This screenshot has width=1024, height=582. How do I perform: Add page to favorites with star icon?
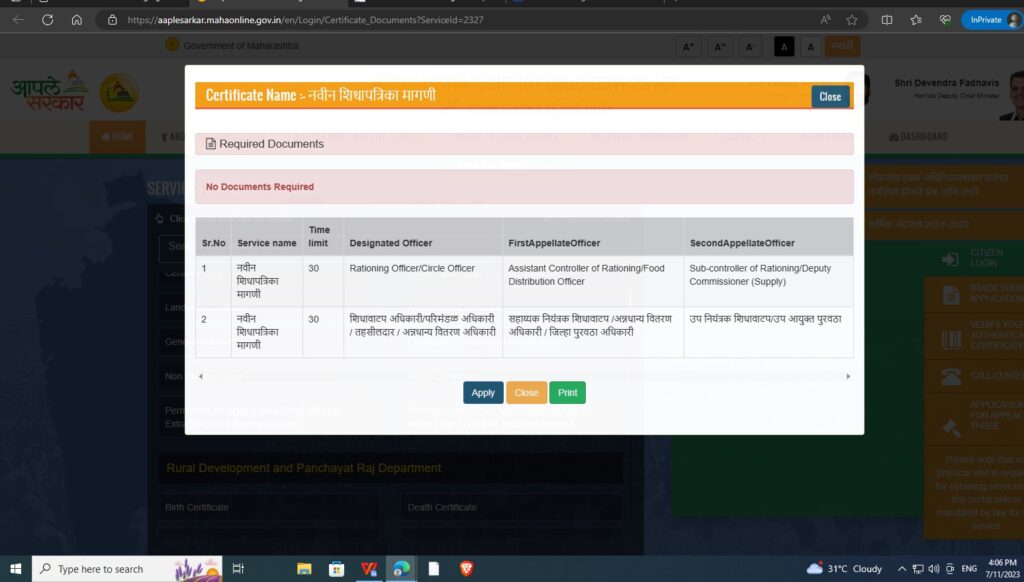click(852, 19)
